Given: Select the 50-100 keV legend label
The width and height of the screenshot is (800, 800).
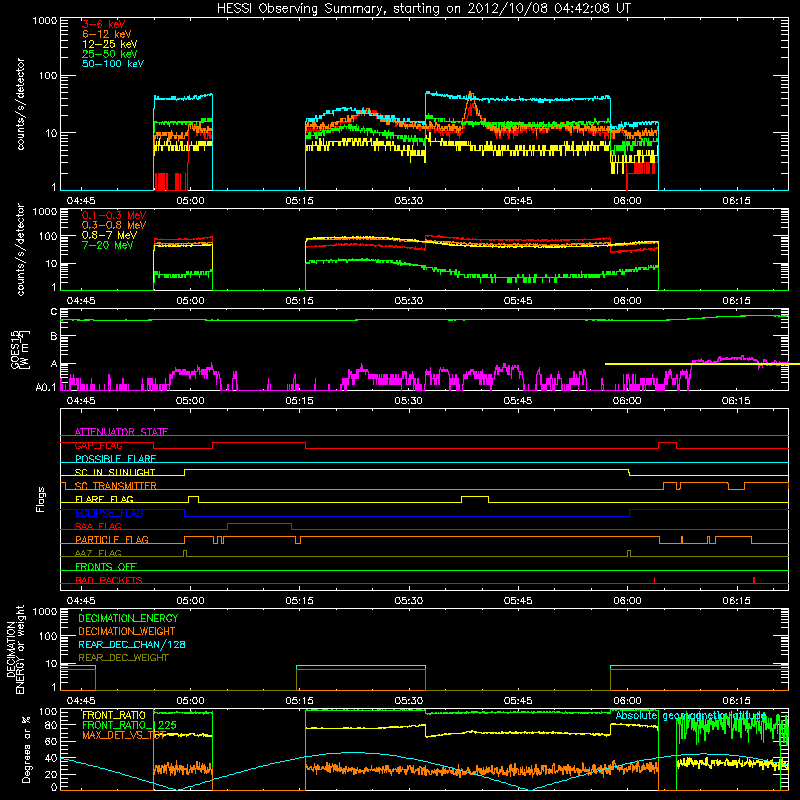Looking at the screenshot, I should pyautogui.click(x=113, y=64).
